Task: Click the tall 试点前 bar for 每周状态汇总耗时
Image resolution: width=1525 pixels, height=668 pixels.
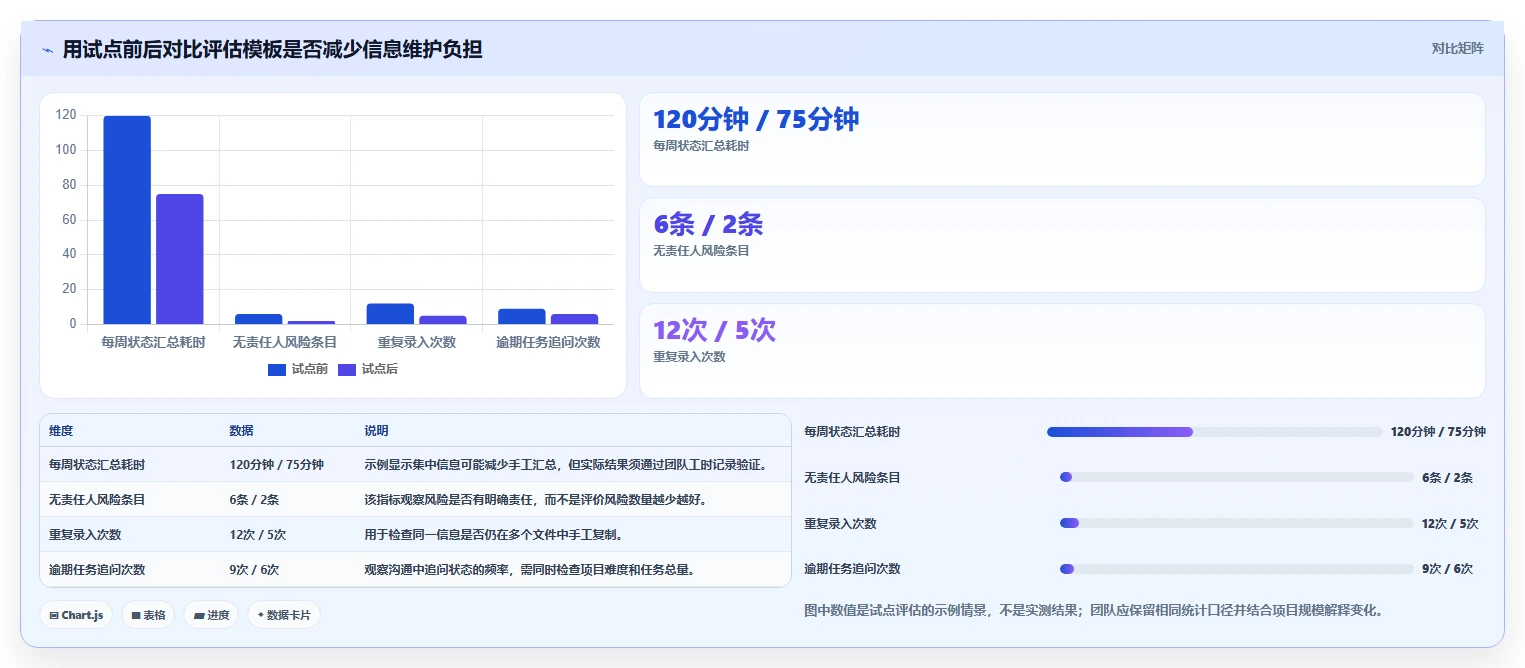Action: point(127,220)
